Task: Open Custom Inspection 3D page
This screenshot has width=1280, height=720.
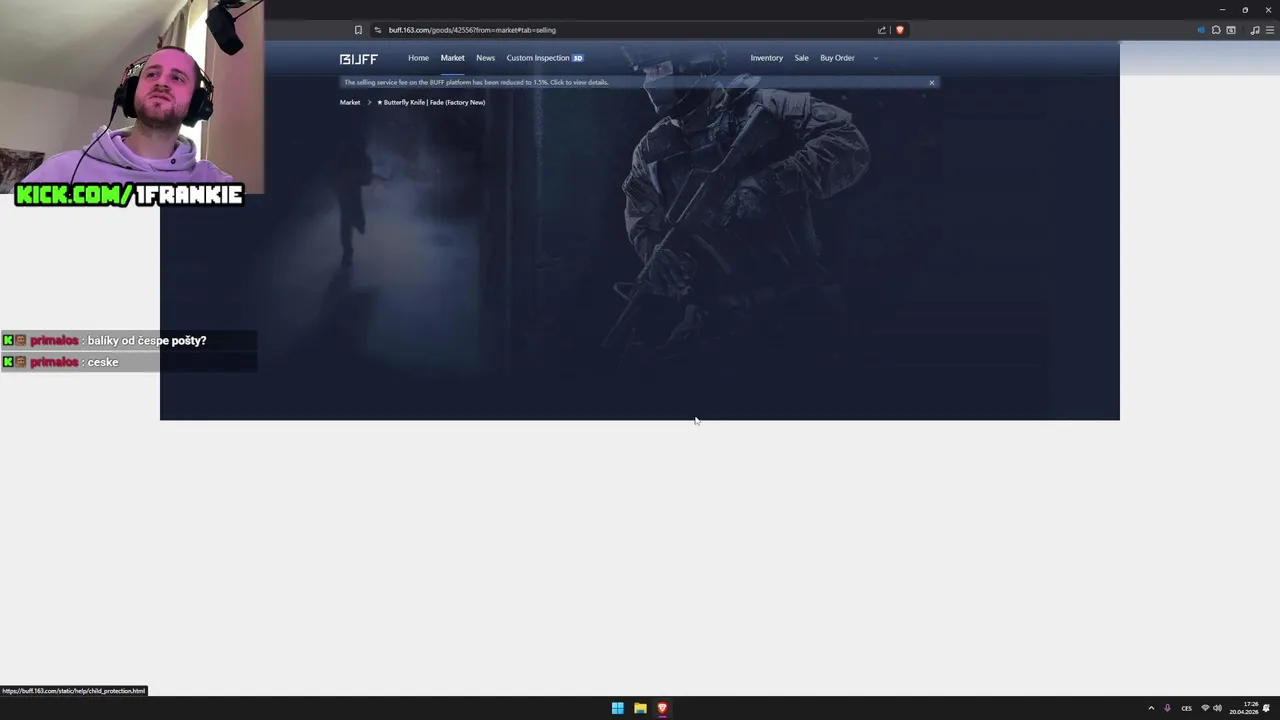Action: (544, 58)
